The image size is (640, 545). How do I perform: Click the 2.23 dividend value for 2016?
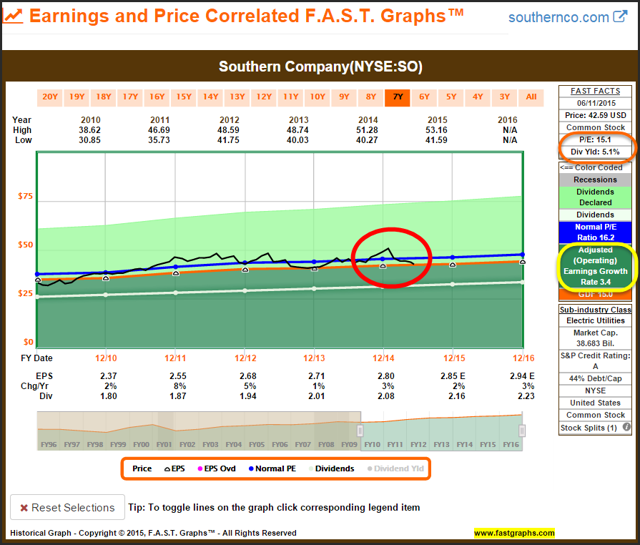point(526,396)
